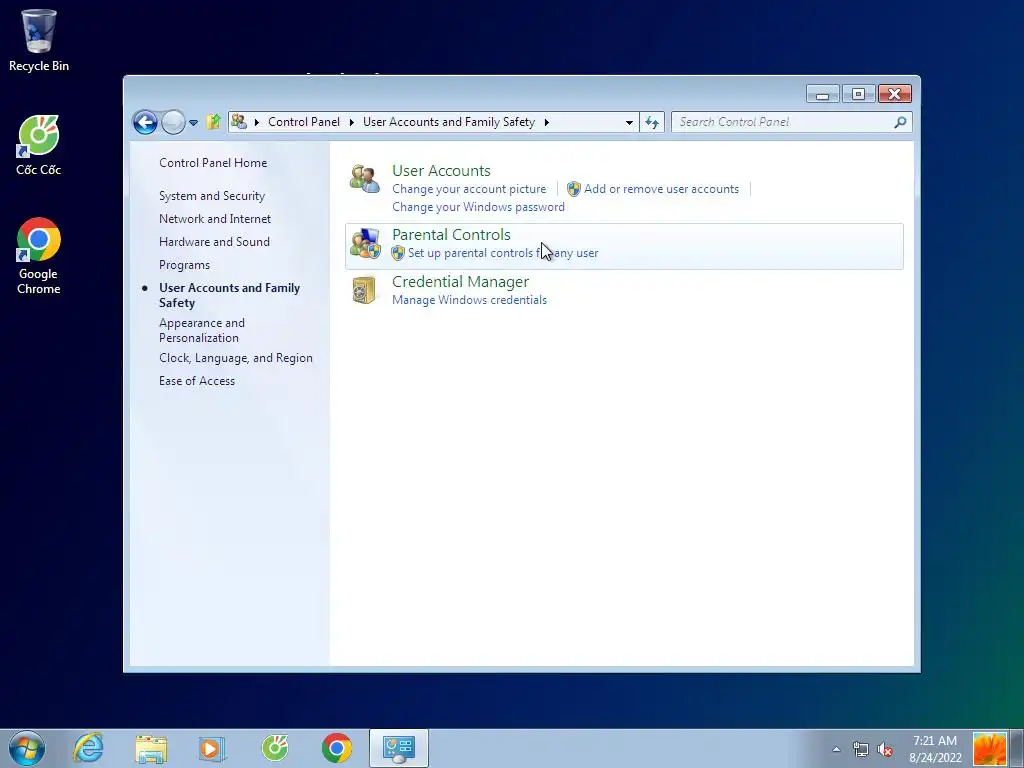Click the muted volume tray icon
This screenshot has width=1024, height=768.
pyautogui.click(x=886, y=750)
